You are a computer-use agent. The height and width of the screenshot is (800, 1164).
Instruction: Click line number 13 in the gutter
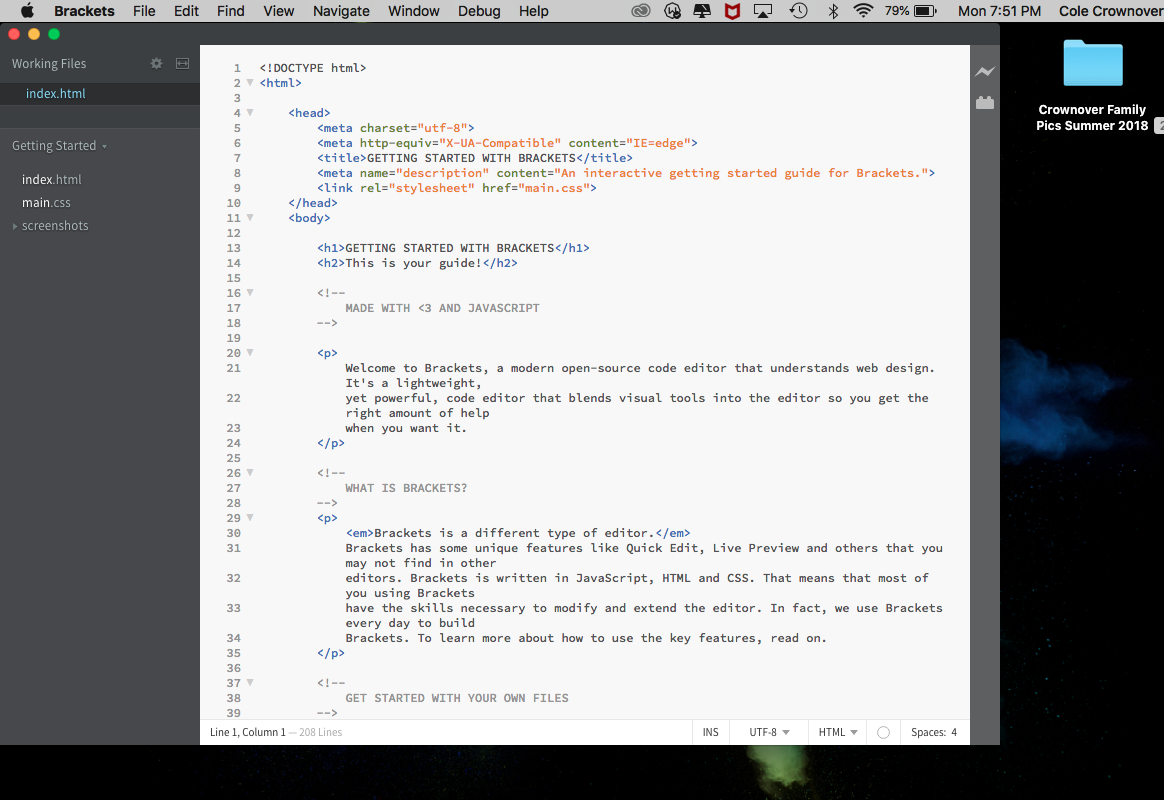pos(234,248)
